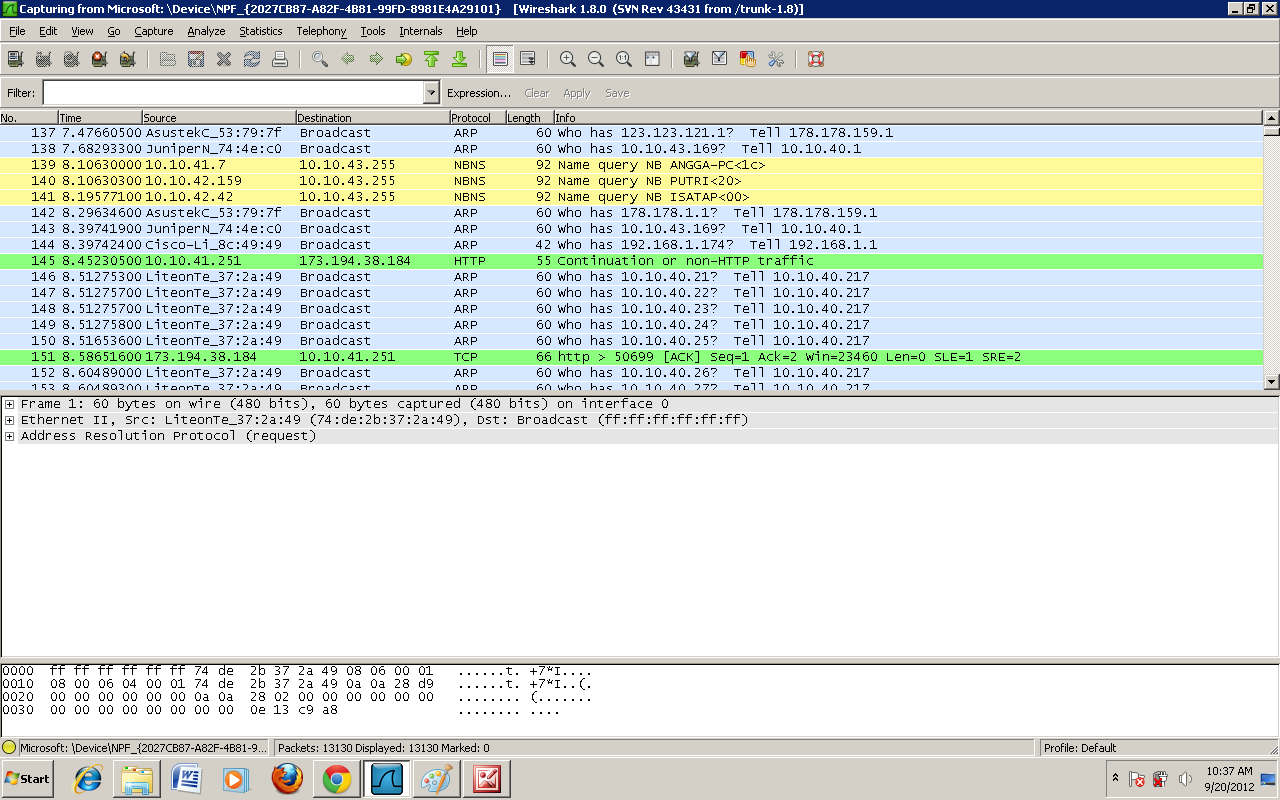1280x800 pixels.
Task: Select packet 145 HTTP row
Action: (x=631, y=260)
